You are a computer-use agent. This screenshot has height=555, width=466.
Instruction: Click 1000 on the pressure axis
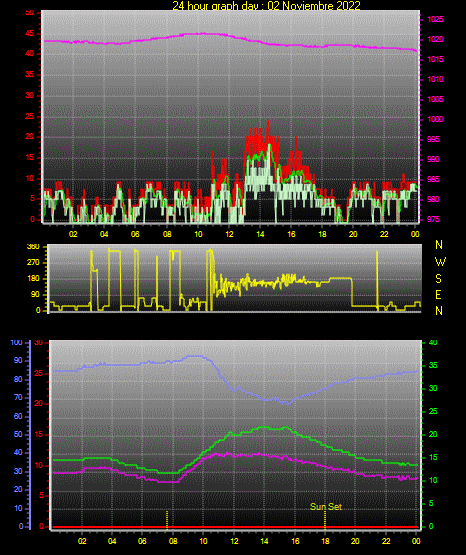click(435, 119)
